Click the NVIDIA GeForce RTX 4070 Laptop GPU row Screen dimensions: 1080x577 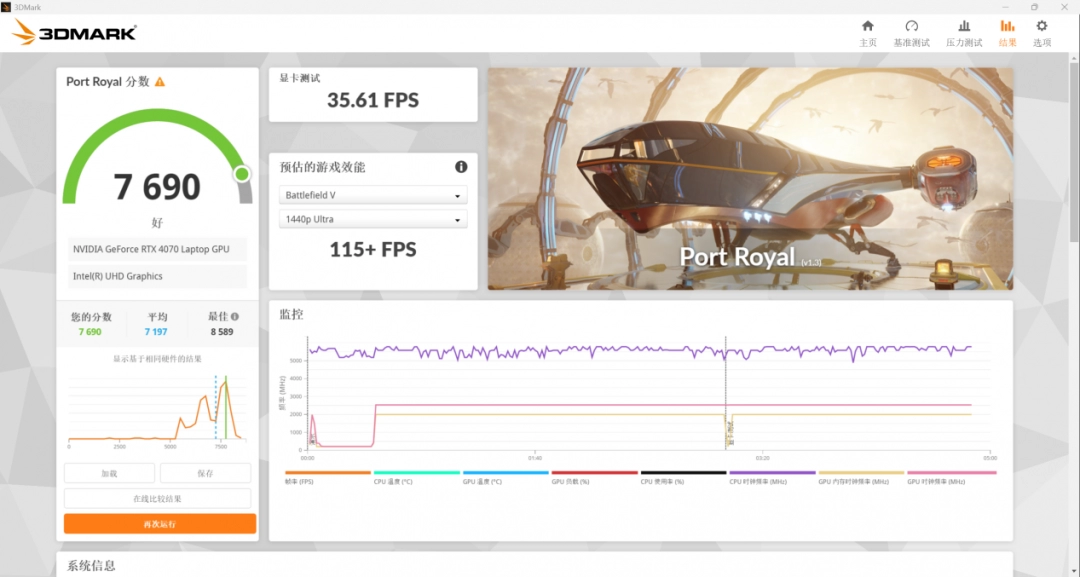(x=157, y=249)
